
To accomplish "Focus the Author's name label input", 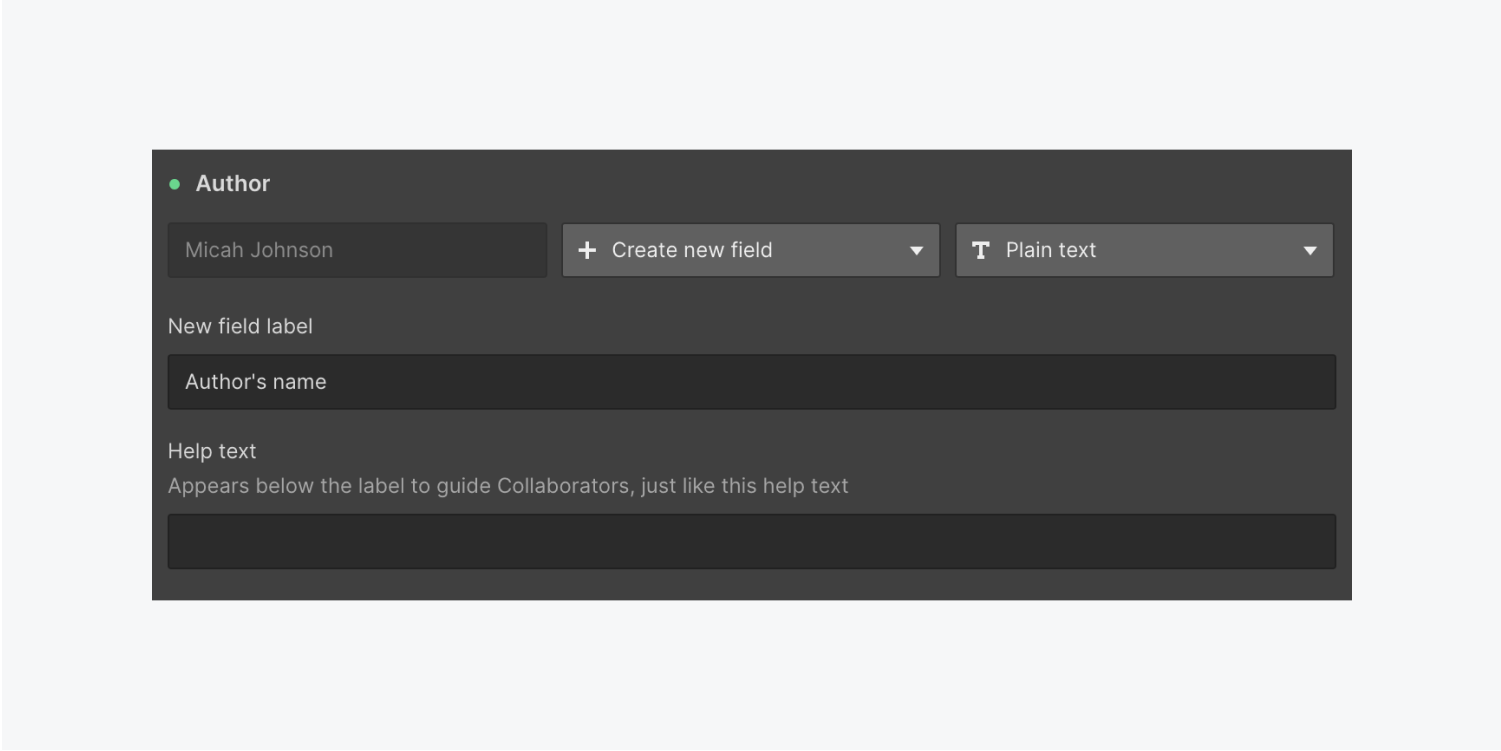I will (751, 382).
